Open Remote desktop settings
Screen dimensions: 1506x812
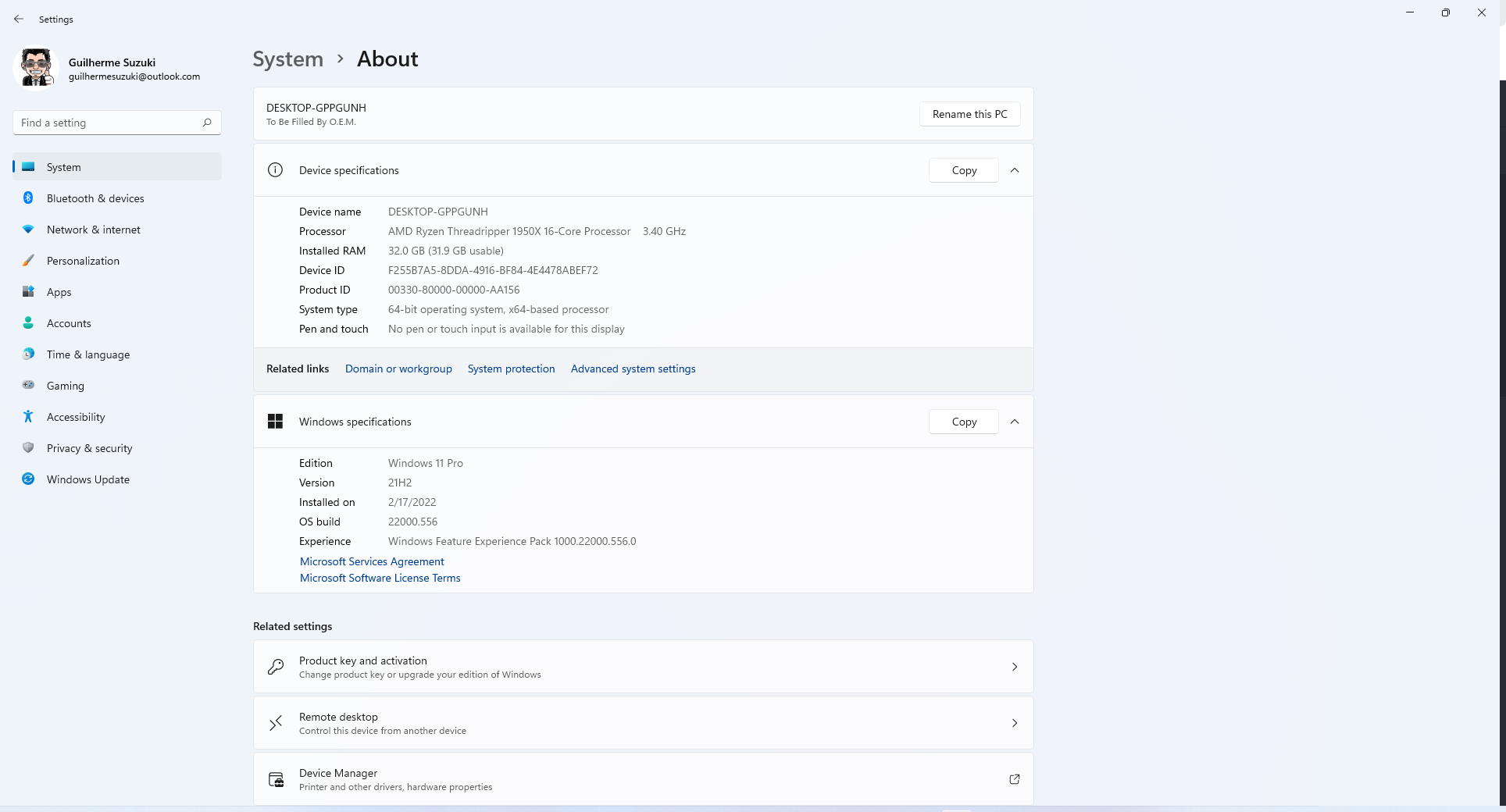pyautogui.click(x=643, y=723)
